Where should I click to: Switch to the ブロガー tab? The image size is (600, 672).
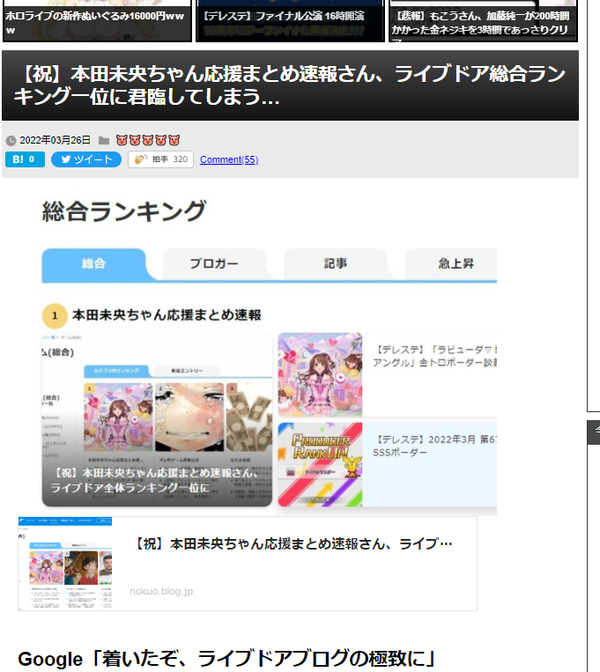[x=214, y=264]
